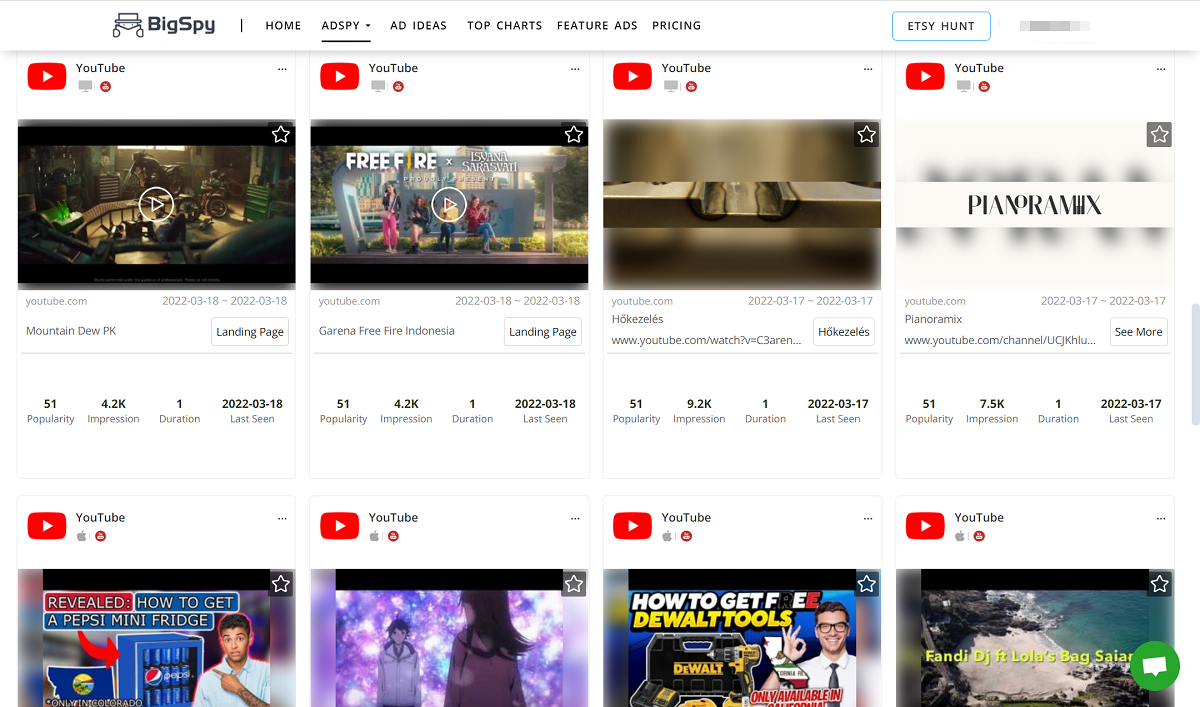Screen dimensions: 1200x707
Task: Click Landing Page button for Garena Free Fire
Action: pos(543,332)
